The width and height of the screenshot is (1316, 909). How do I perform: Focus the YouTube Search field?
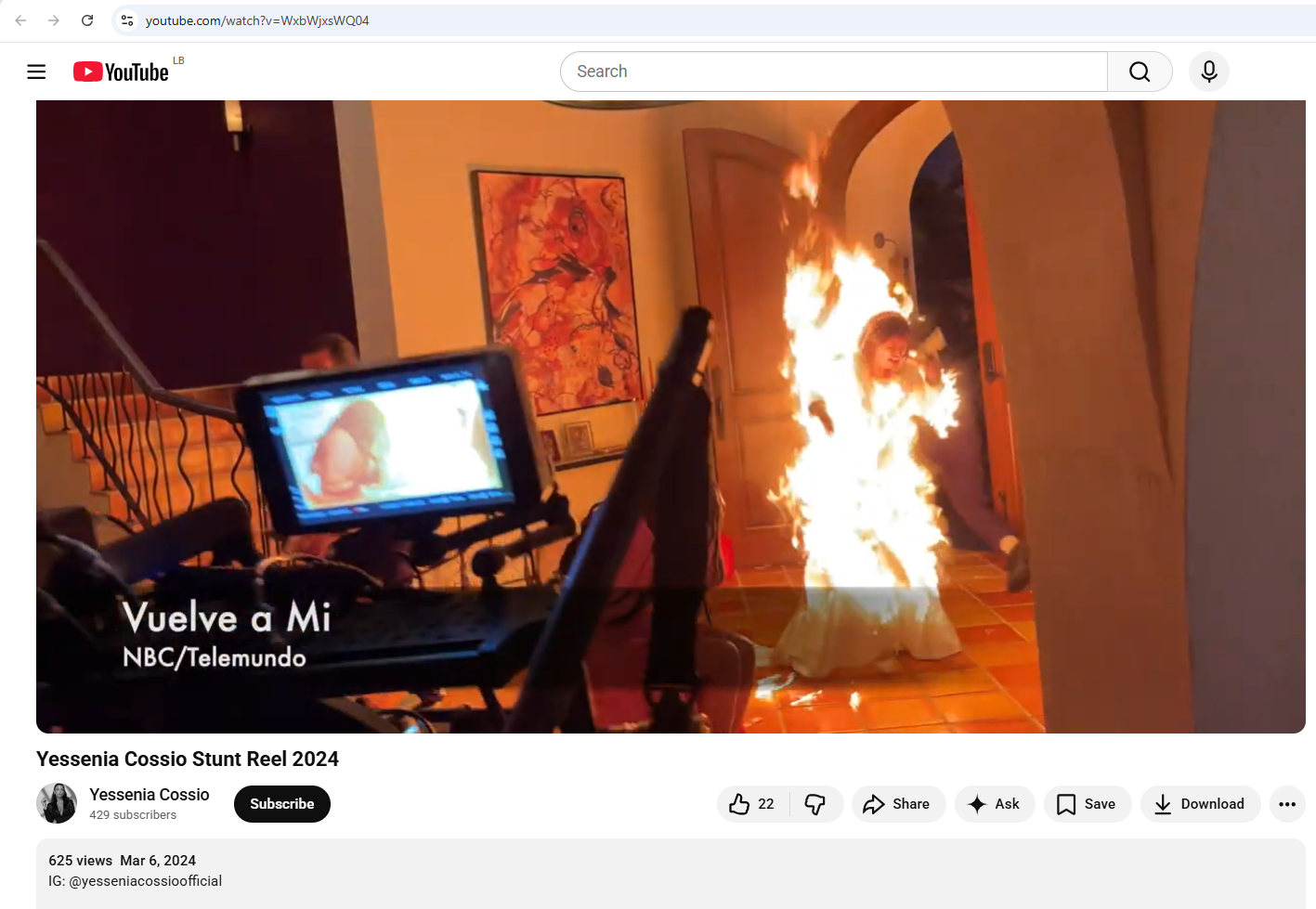833,71
